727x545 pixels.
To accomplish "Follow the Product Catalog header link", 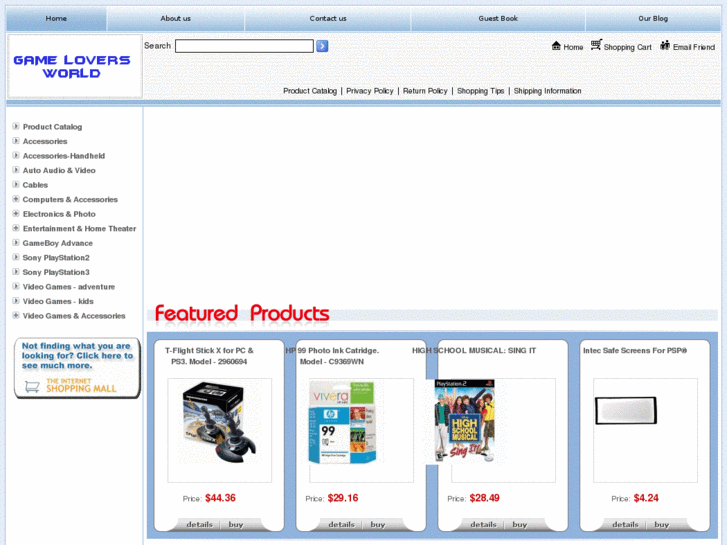I will point(310,91).
